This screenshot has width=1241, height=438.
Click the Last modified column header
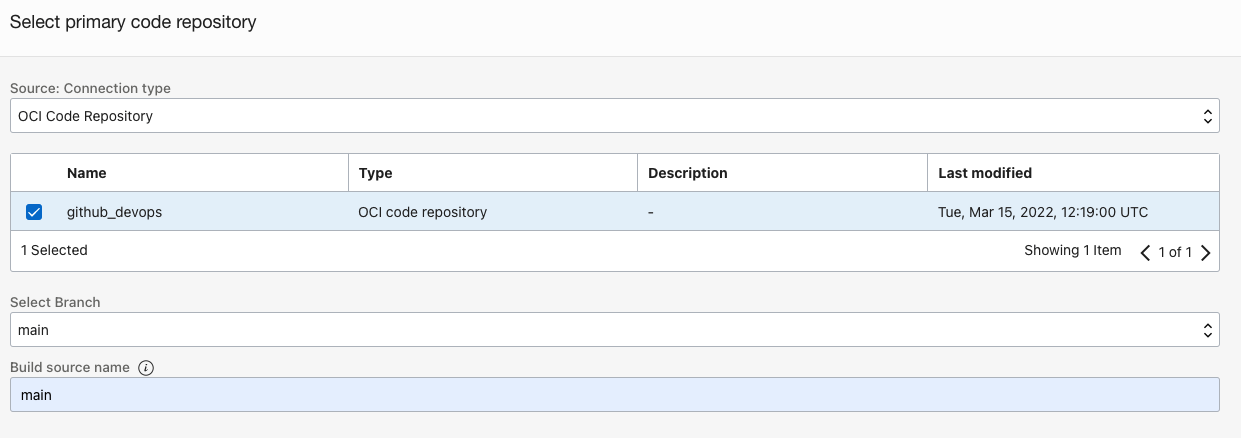point(984,173)
